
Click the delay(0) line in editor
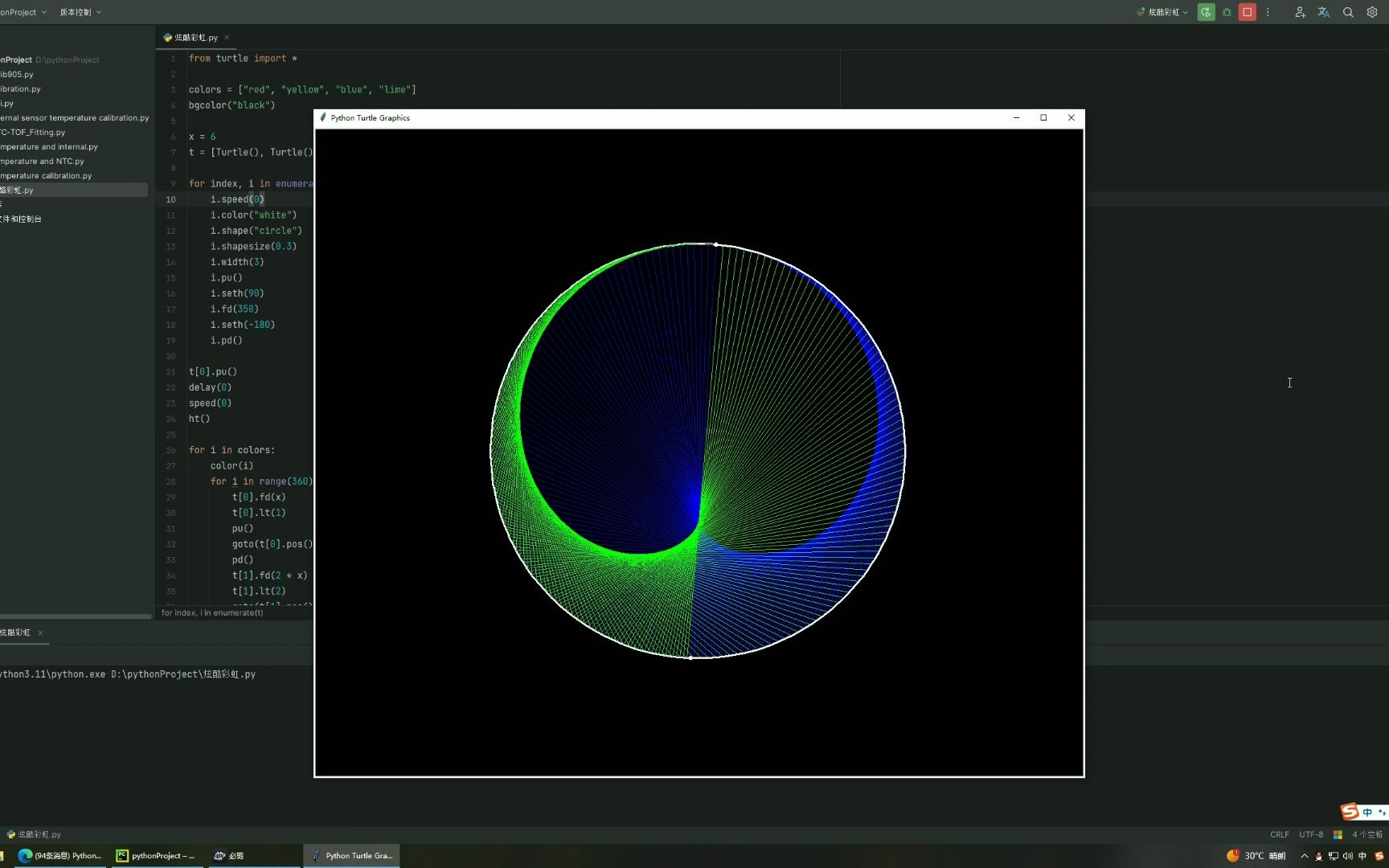point(210,387)
